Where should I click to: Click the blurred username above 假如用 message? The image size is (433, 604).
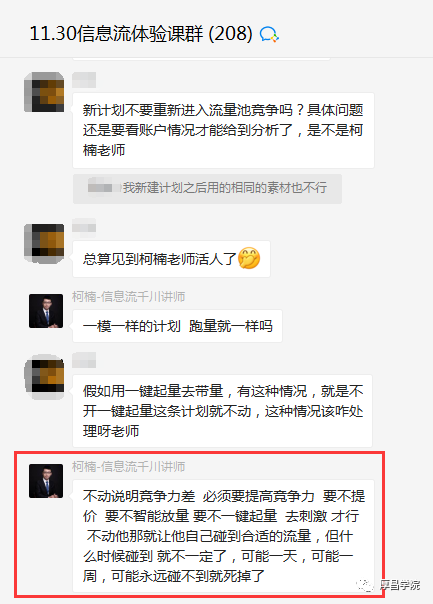point(84,360)
